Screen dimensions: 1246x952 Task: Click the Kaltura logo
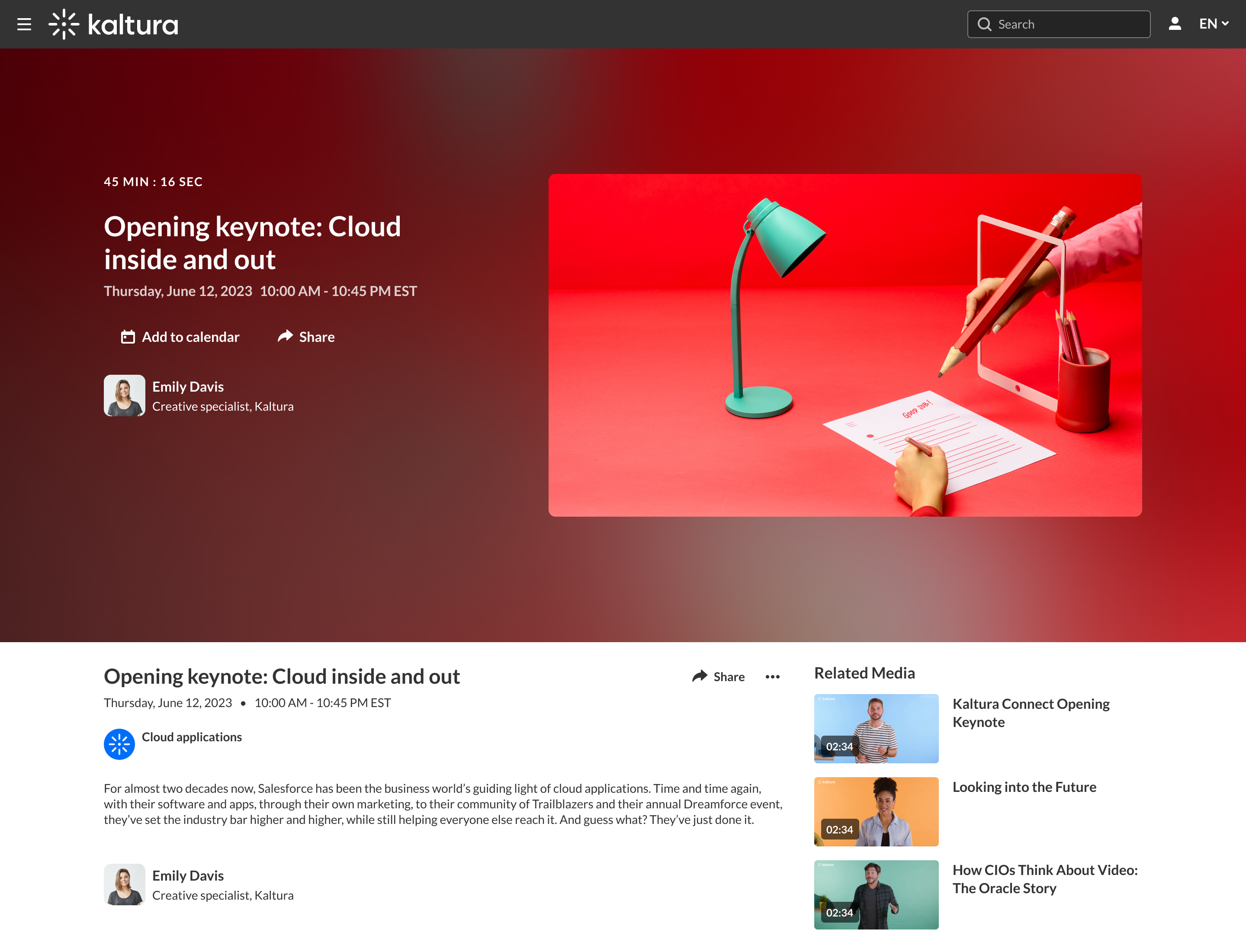click(113, 24)
